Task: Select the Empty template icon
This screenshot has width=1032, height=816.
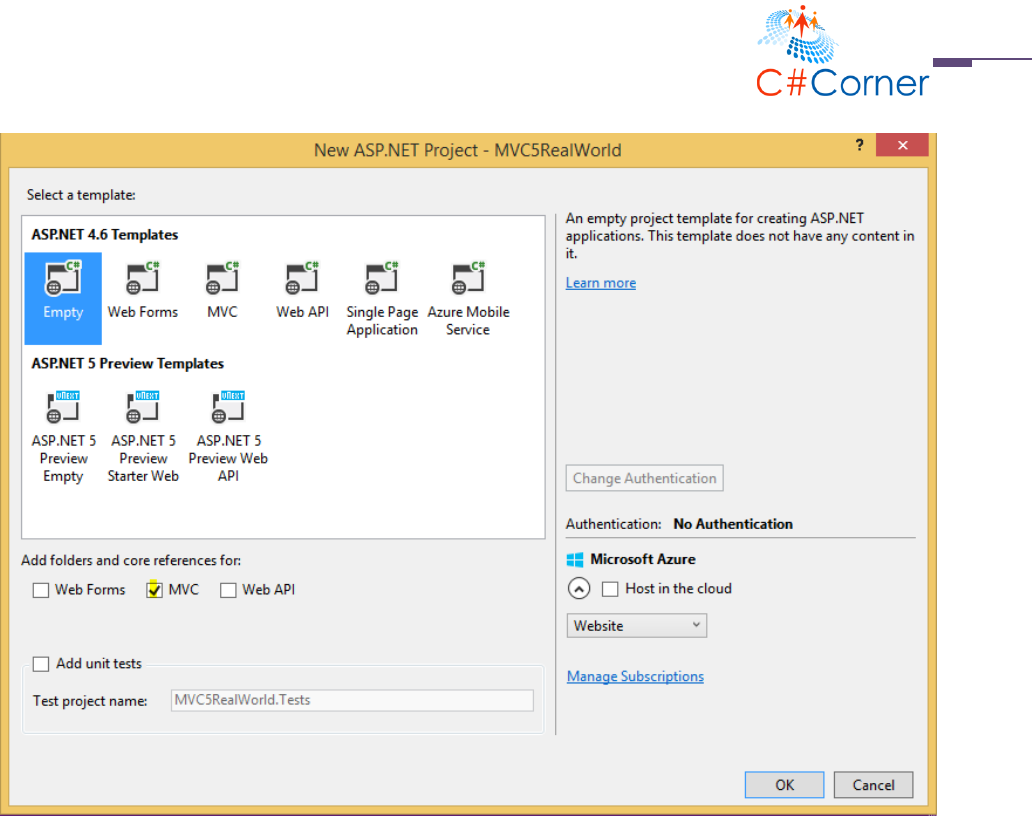Action: (x=63, y=298)
